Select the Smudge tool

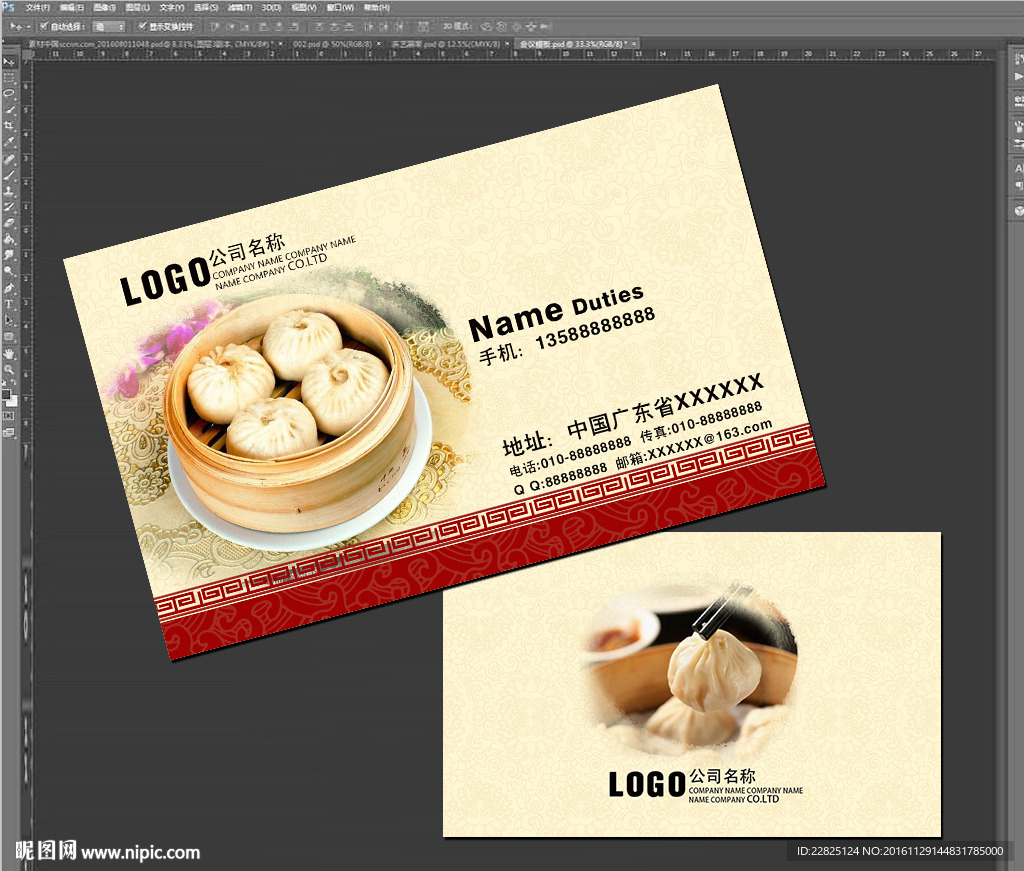click(8, 255)
